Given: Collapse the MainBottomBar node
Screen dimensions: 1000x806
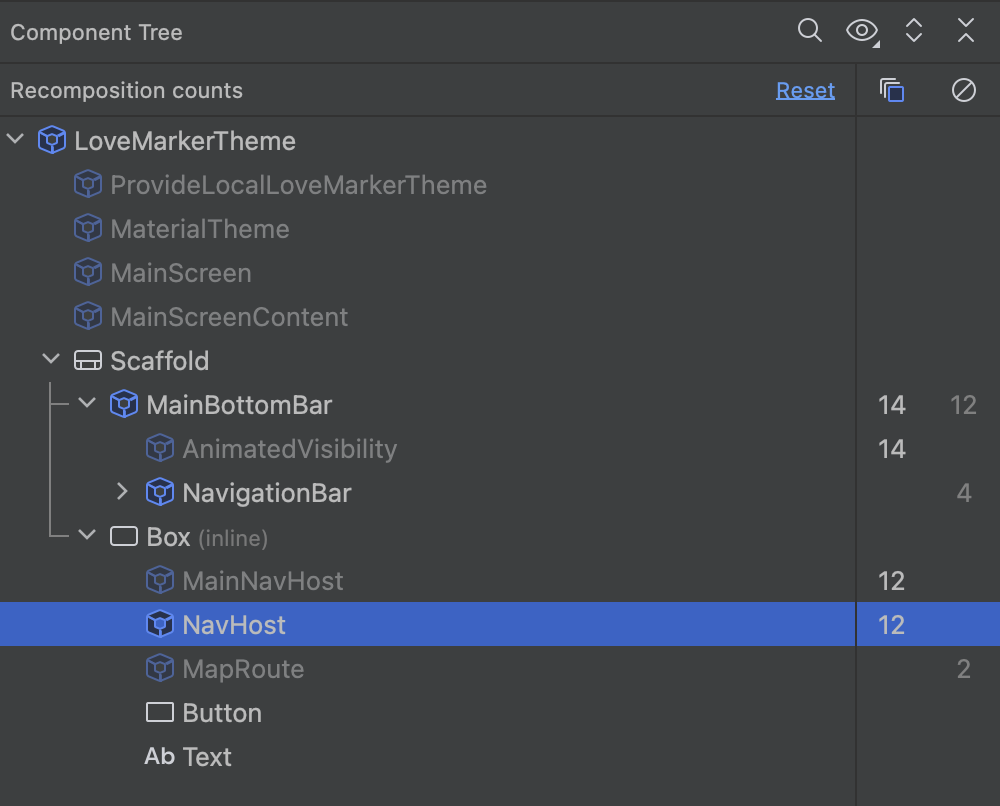Looking at the screenshot, I should pyautogui.click(x=88, y=405).
